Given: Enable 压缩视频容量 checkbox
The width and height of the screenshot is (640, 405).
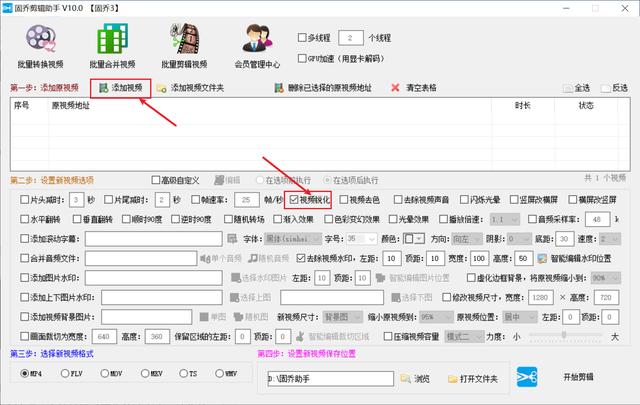Looking at the screenshot, I should (388, 336).
